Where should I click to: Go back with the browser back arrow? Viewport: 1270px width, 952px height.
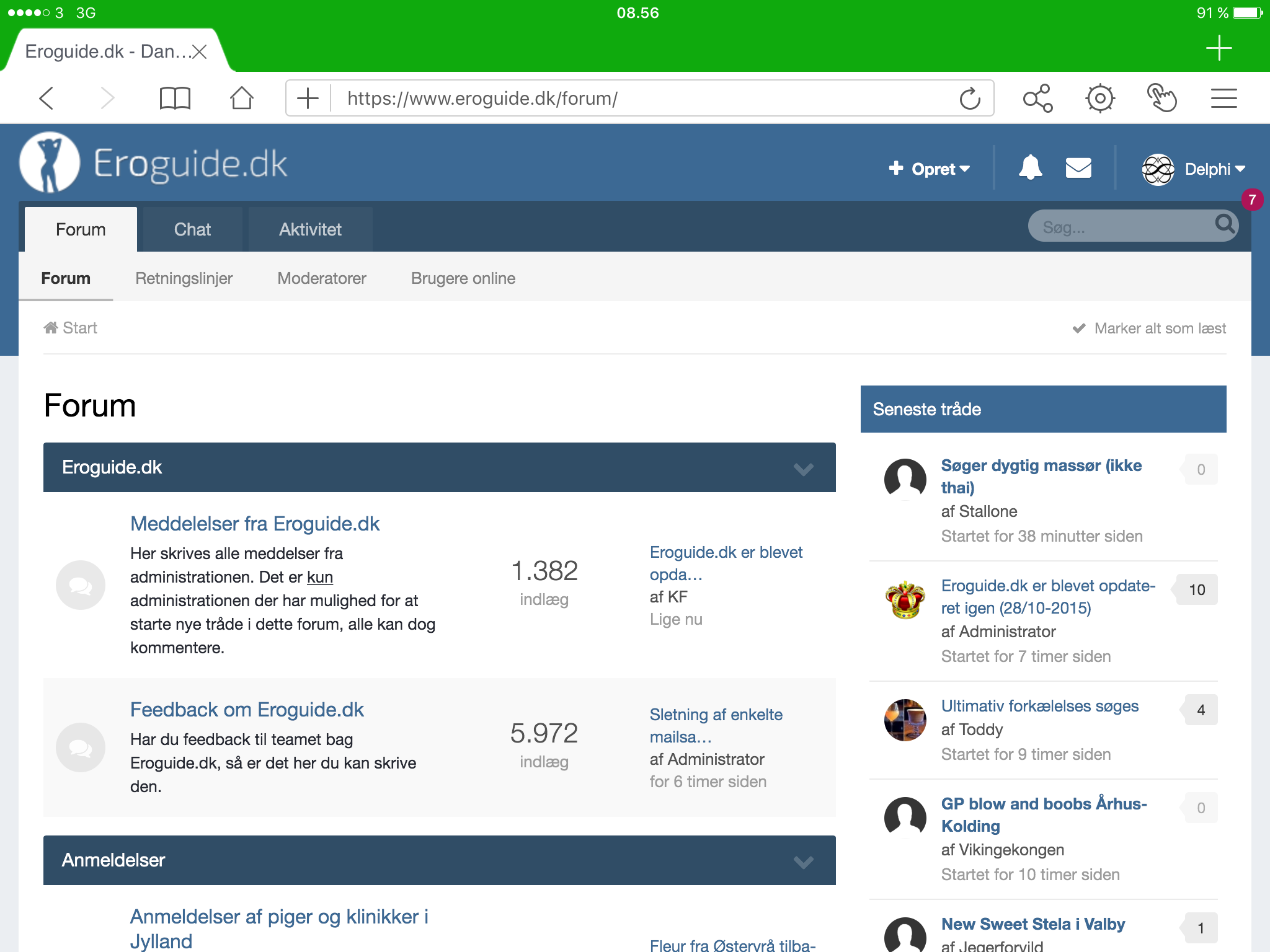point(47,98)
